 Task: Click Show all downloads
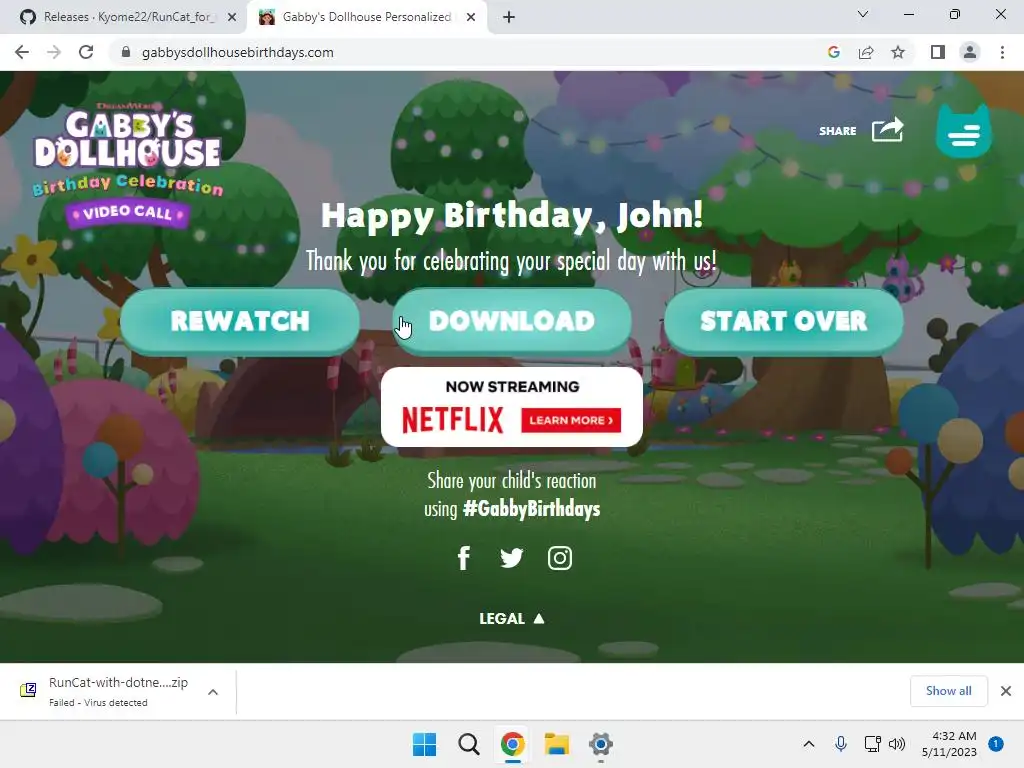948,691
